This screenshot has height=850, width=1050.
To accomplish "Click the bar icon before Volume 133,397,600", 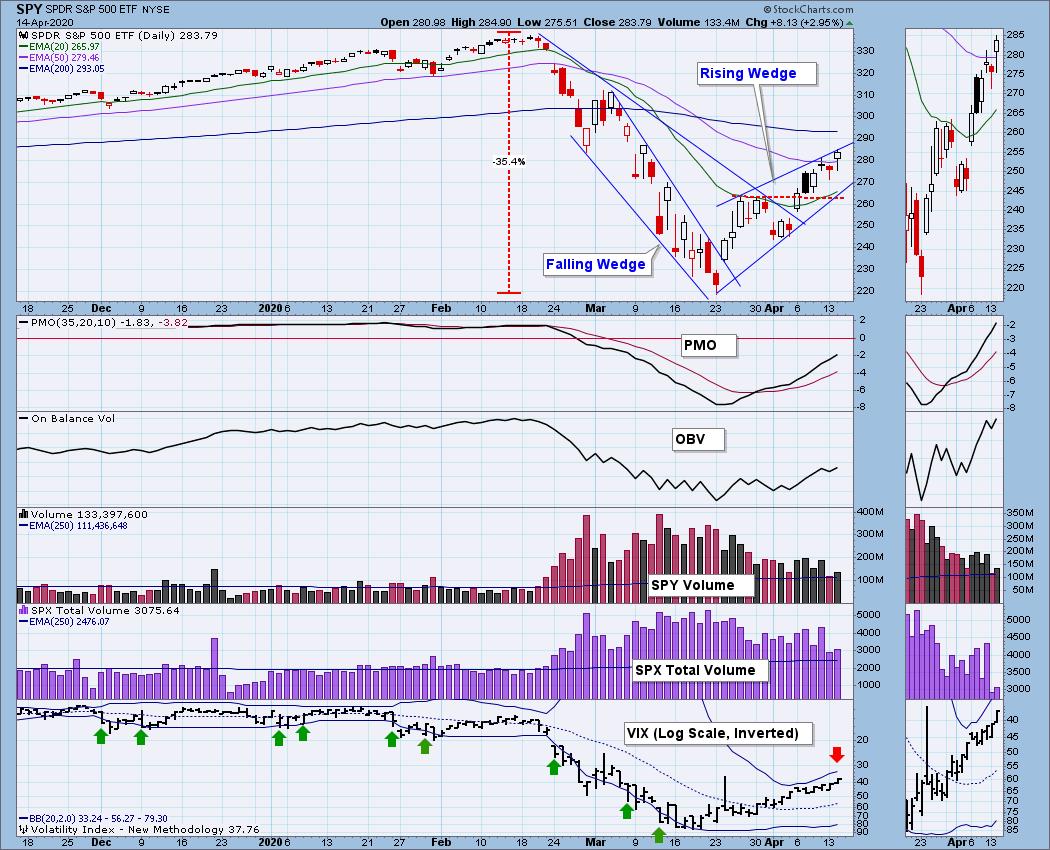I will pyautogui.click(x=23, y=514).
